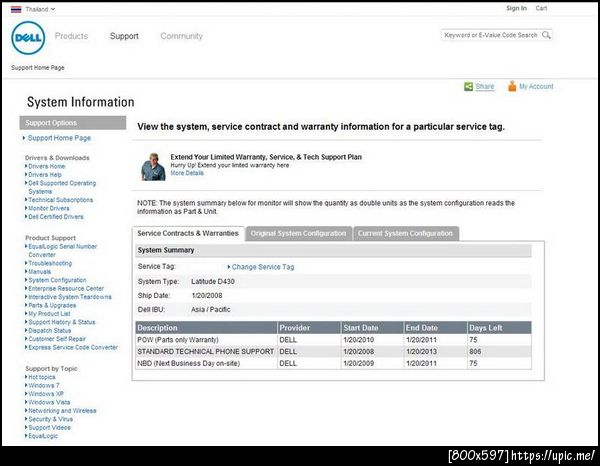600x466 pixels.
Task: Open Windows Vista support topic
Action: 49,403
